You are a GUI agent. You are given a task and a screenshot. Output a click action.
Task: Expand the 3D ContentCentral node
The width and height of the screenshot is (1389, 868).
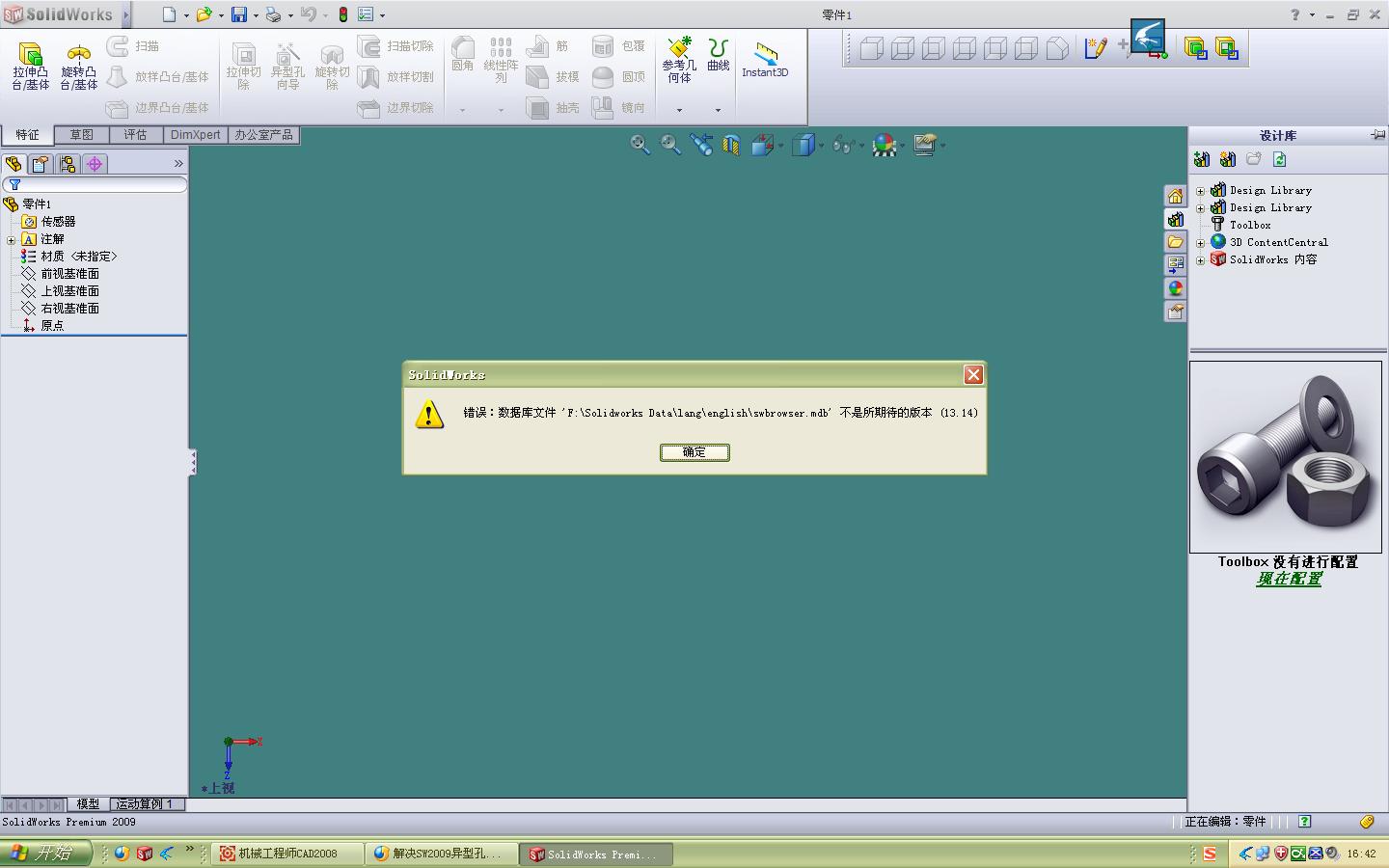[x=1200, y=243]
